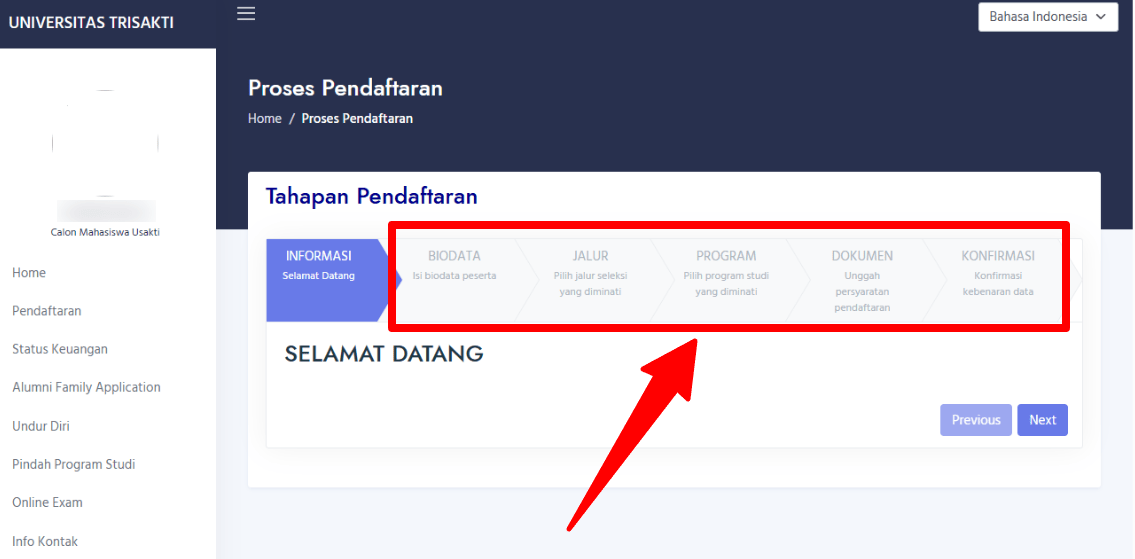Select the Program step tab

tap(726, 272)
